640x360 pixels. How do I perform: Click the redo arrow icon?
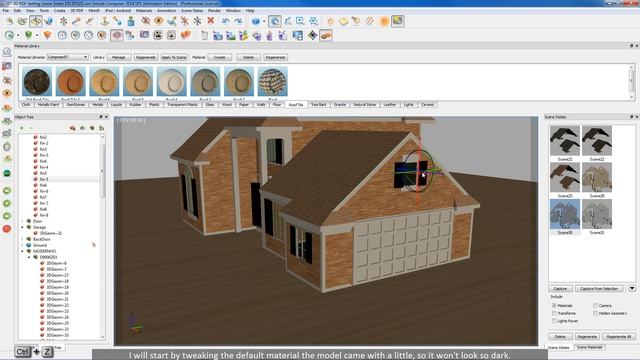tap(238, 21)
